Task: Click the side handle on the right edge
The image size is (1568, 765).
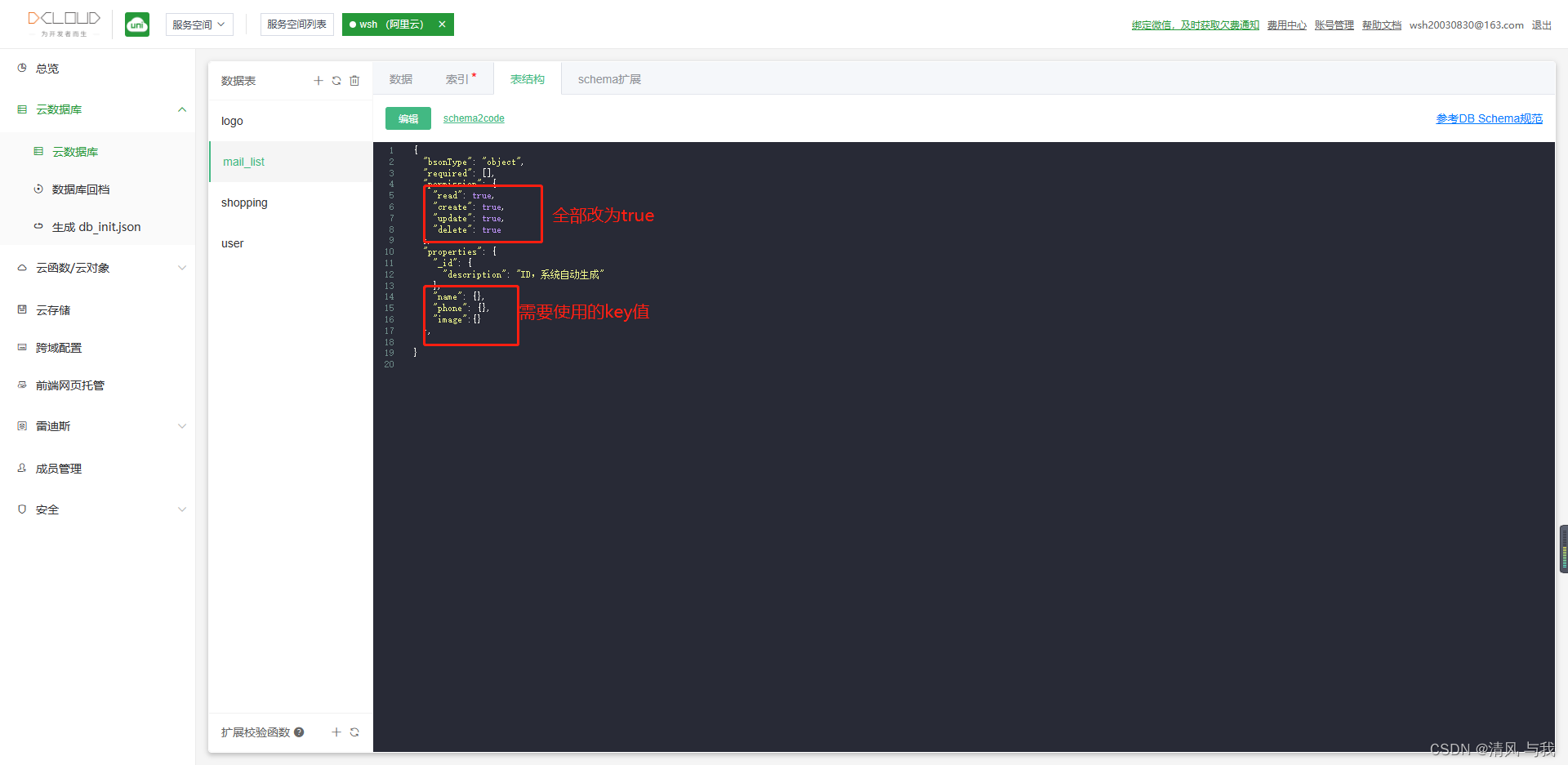Action: [x=1563, y=549]
